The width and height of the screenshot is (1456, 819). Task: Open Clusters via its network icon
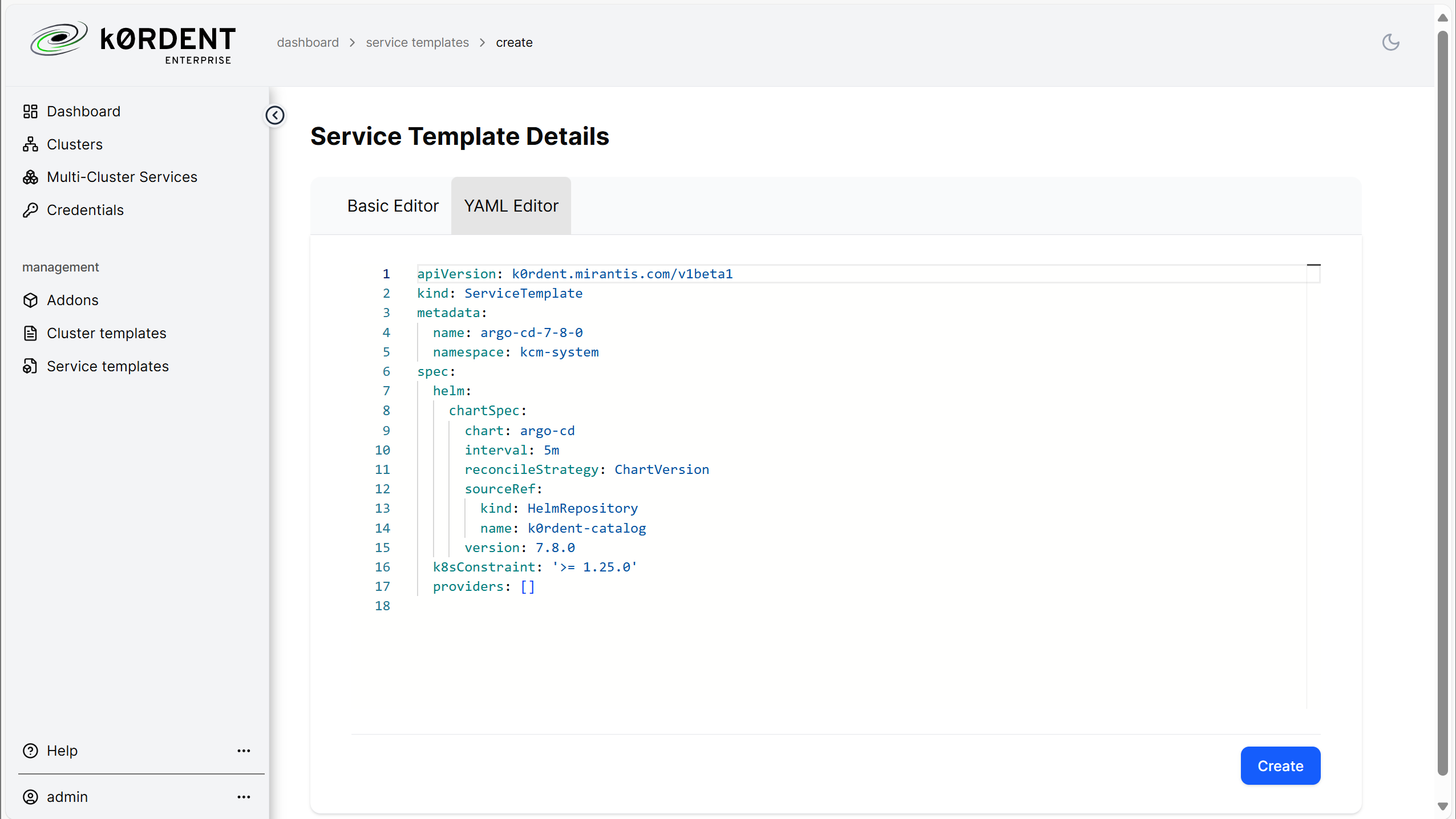click(30, 144)
